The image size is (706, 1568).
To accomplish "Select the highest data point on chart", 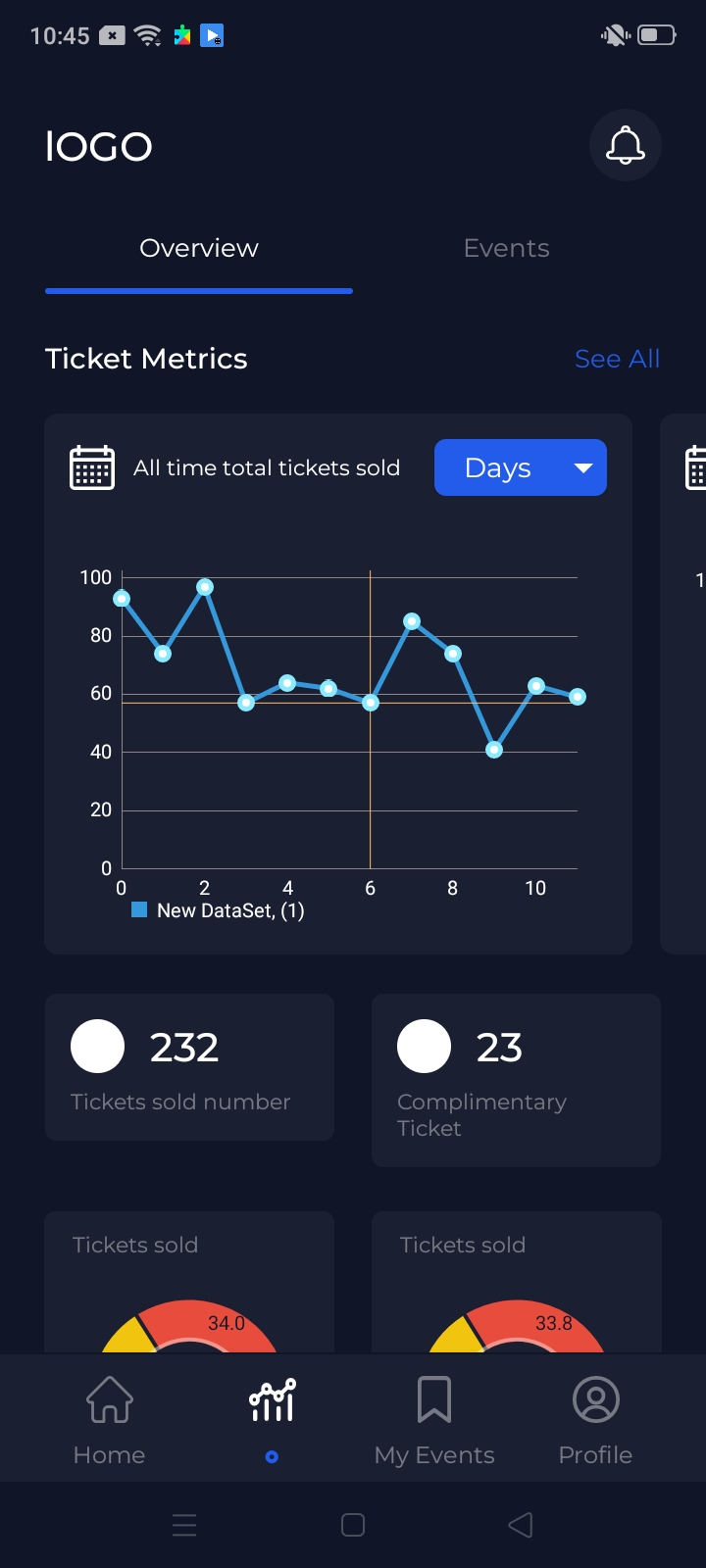I will pyautogui.click(x=205, y=587).
